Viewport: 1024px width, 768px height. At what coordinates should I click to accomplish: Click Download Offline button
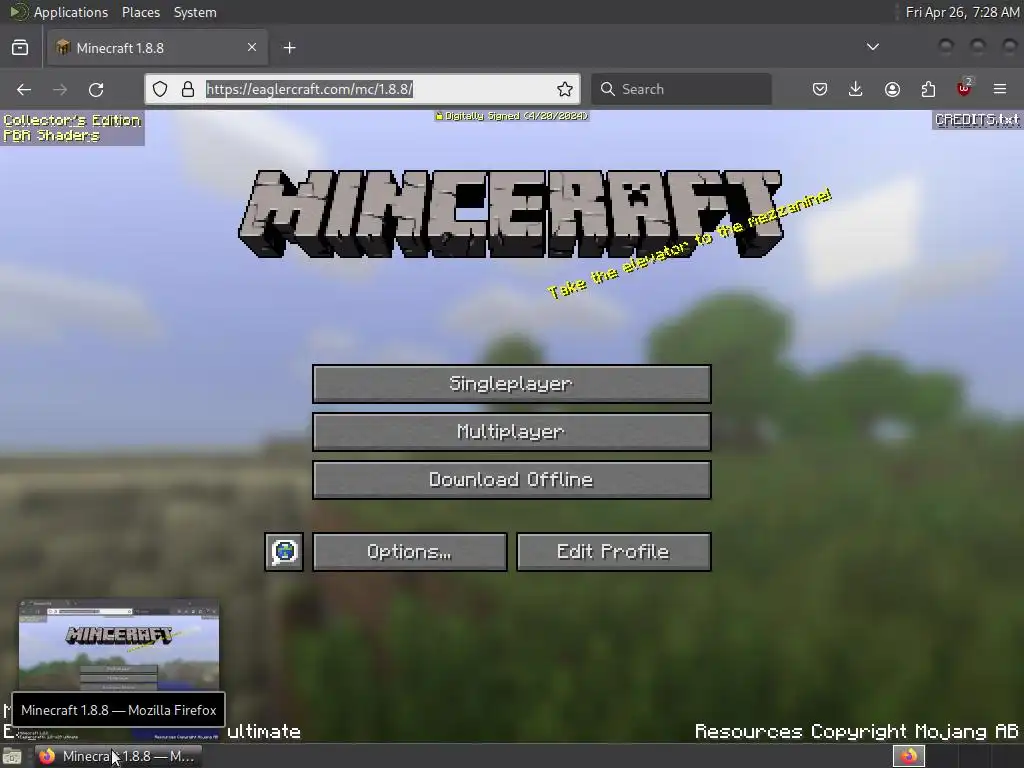511,480
